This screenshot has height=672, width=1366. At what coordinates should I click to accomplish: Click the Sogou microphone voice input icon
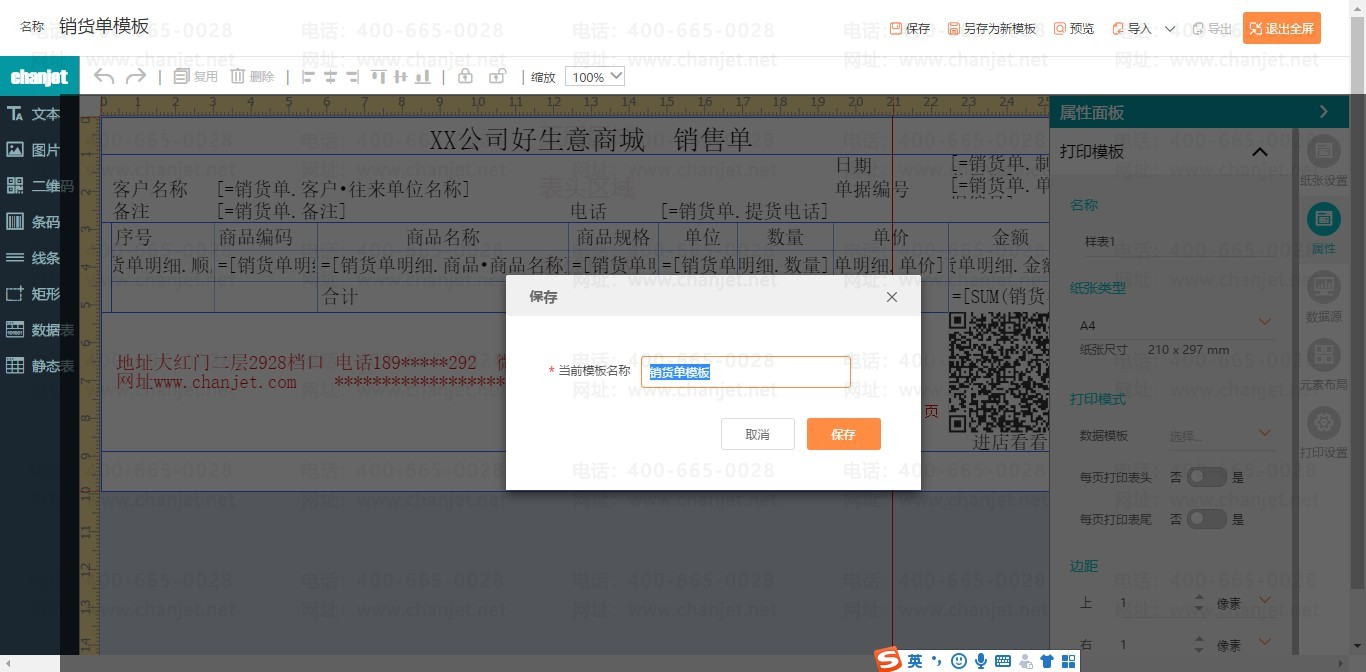coord(981,661)
